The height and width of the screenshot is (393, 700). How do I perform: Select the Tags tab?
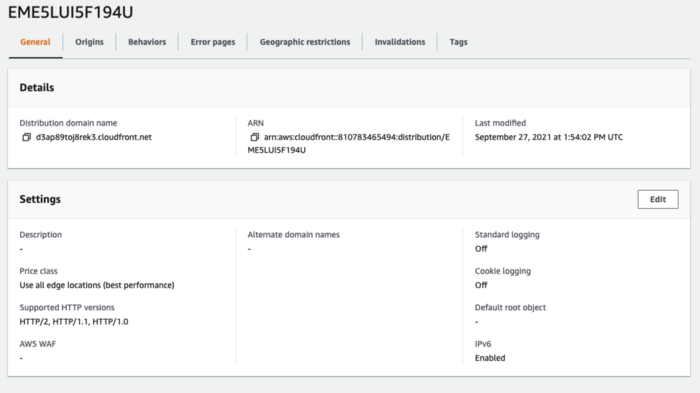pyautogui.click(x=458, y=42)
